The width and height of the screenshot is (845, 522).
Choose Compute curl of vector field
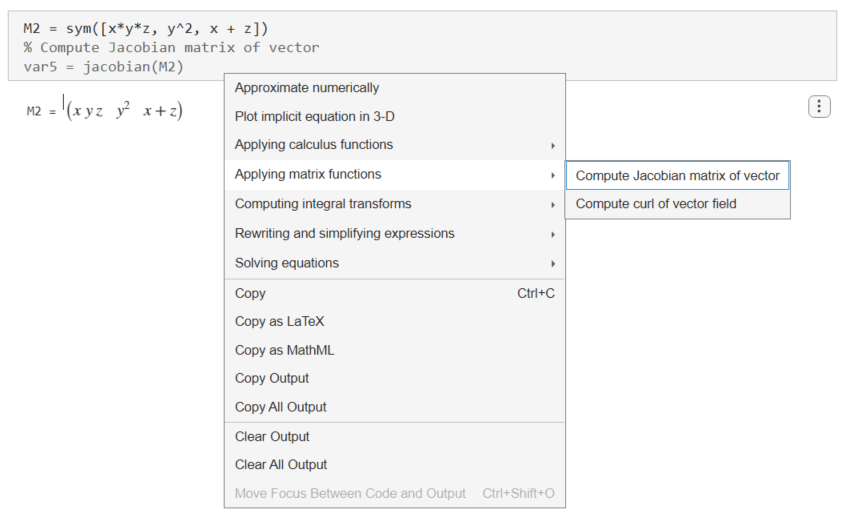[656, 204]
